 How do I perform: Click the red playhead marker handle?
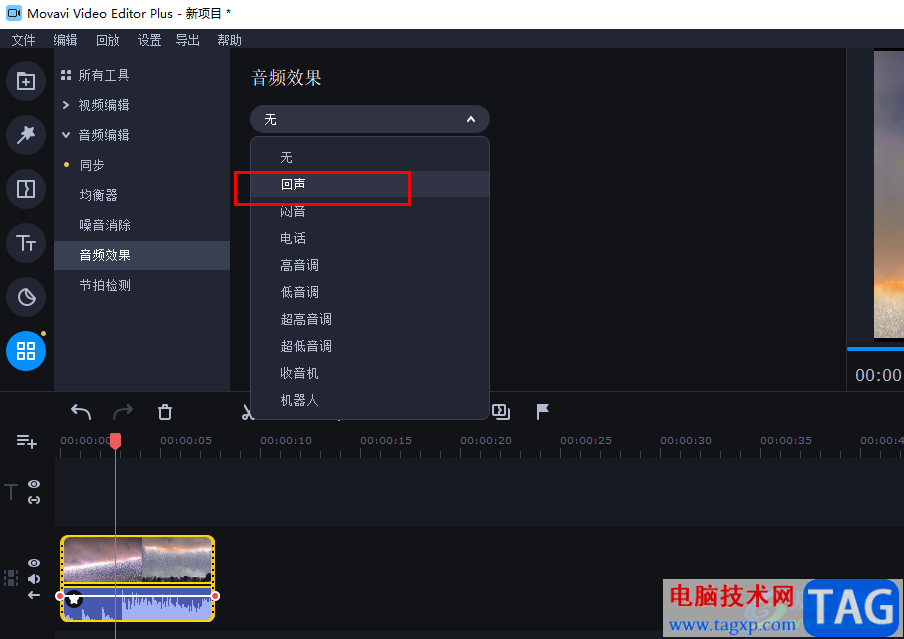115,441
